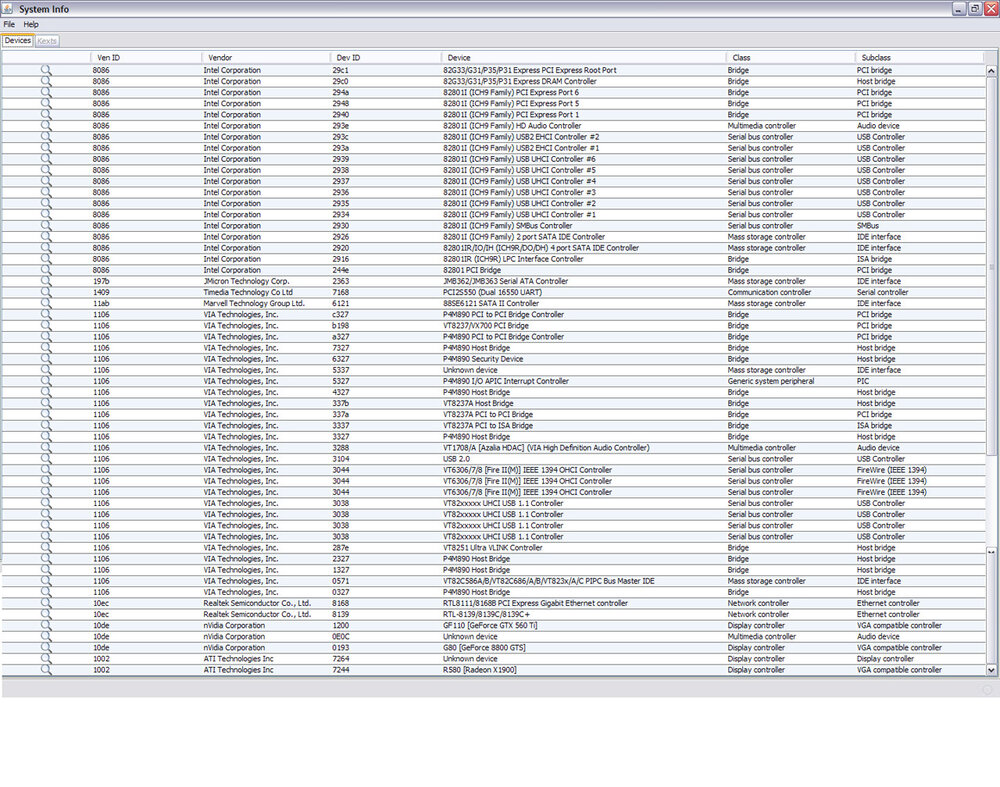
Task: Select the USB 2.0 device row
Action: [x=500, y=458]
